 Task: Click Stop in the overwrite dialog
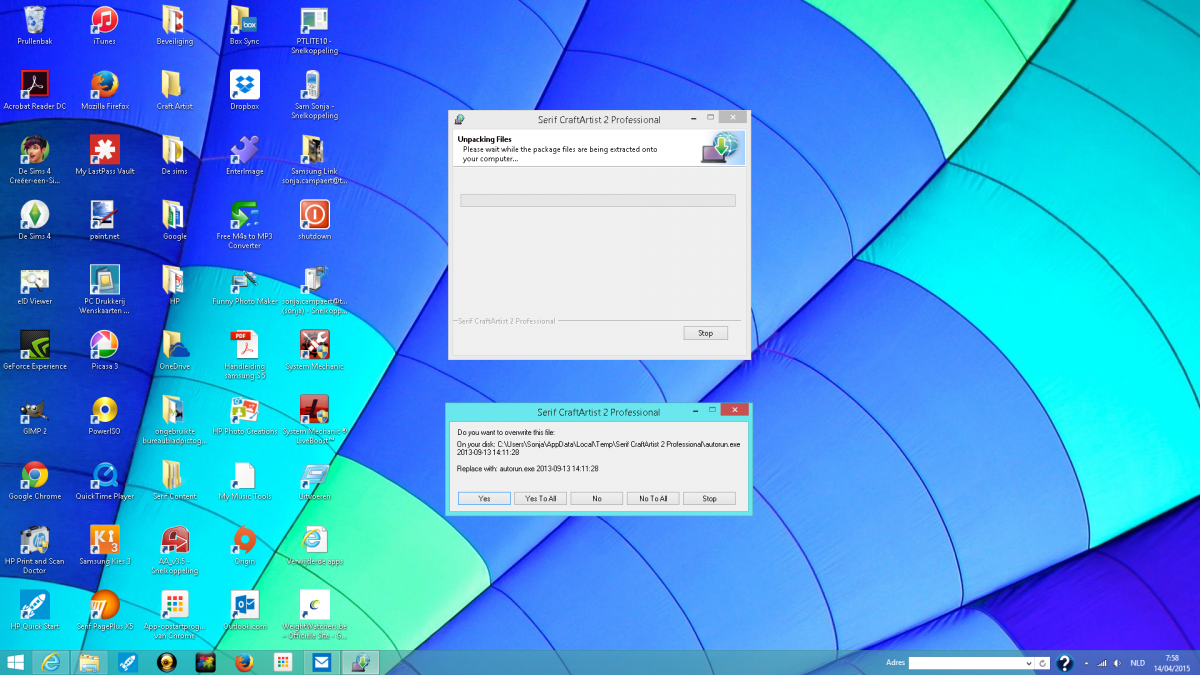click(x=709, y=498)
